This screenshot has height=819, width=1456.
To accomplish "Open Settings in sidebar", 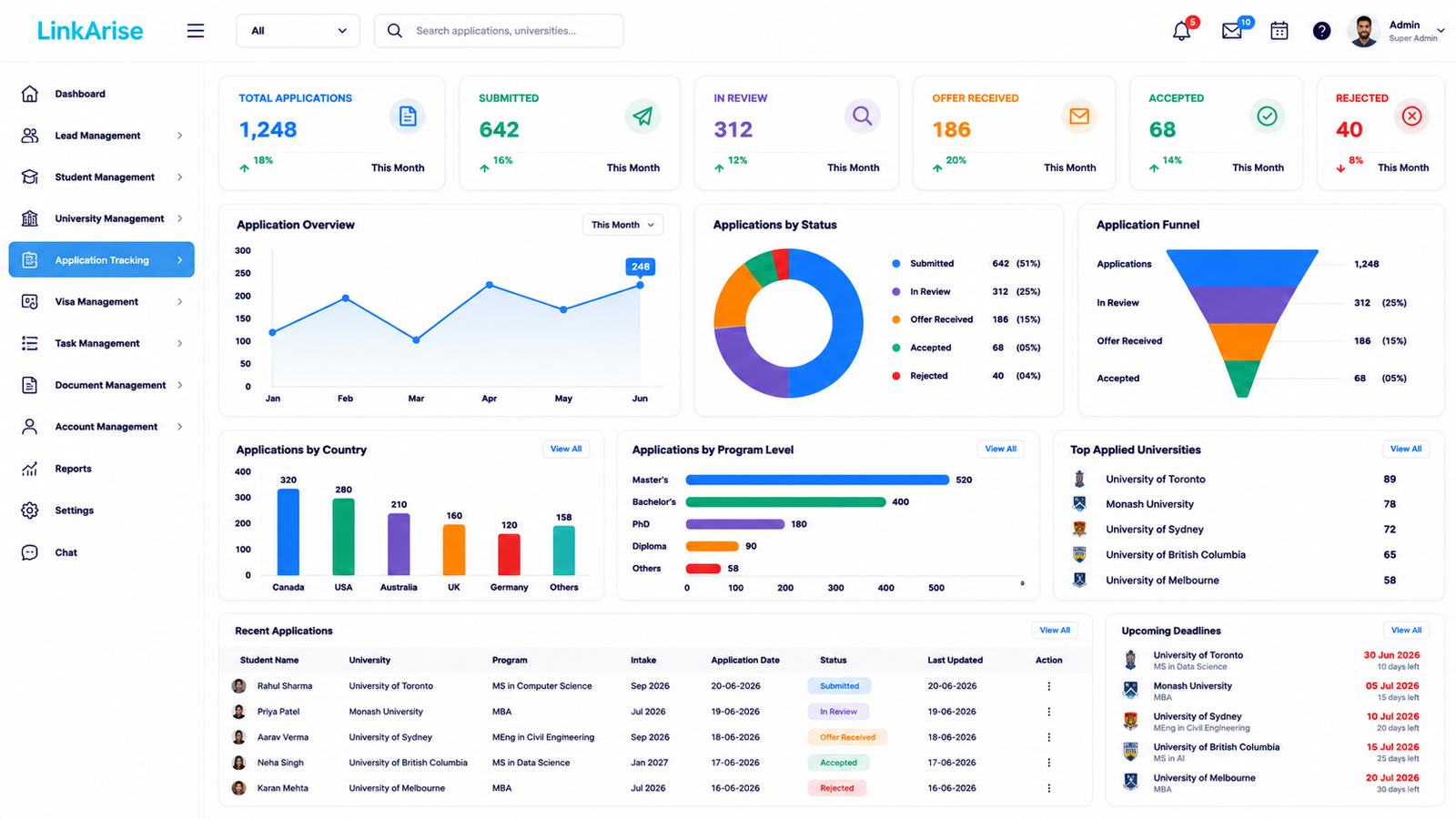I will tap(101, 511).
